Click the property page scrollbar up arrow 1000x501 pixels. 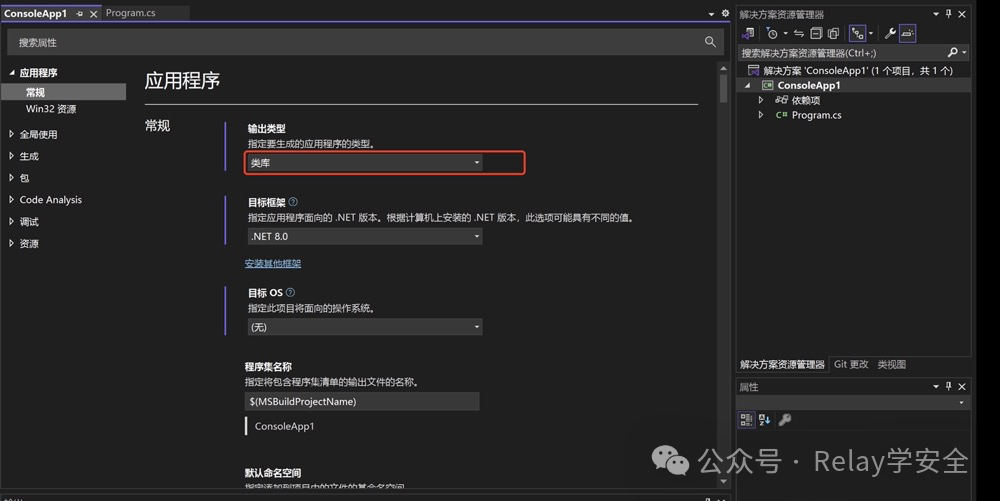tap(723, 68)
